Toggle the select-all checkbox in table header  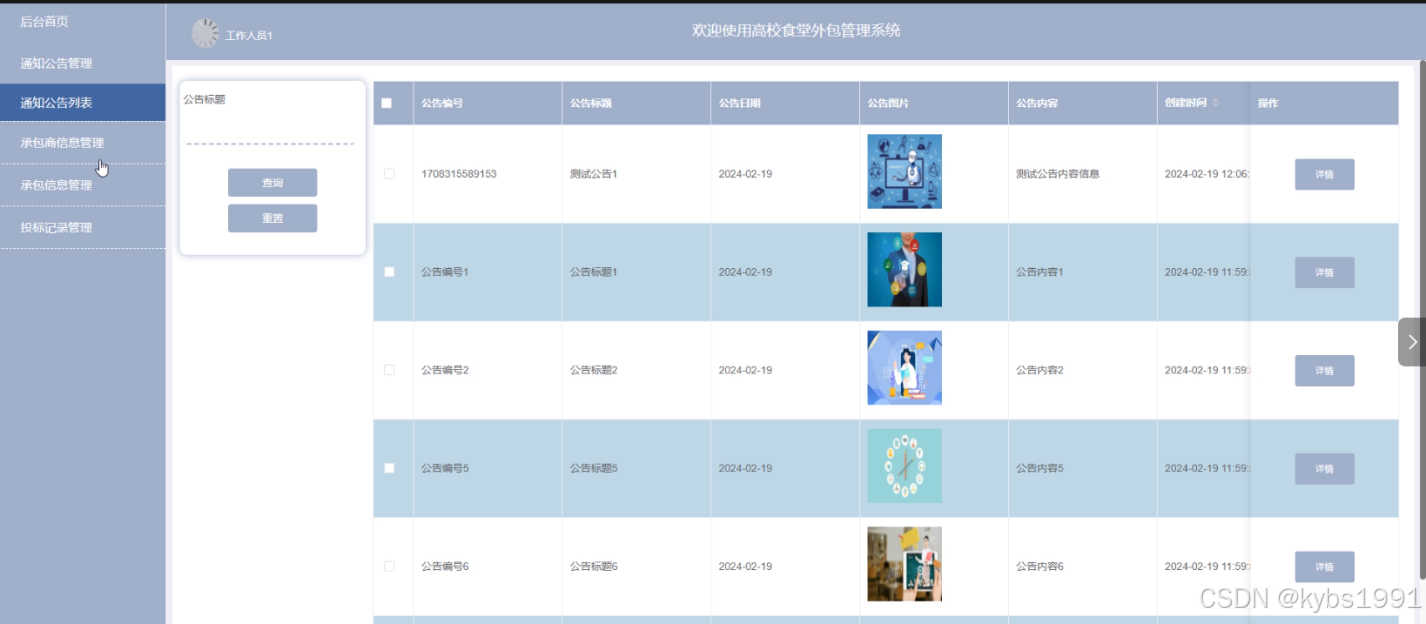coord(387,103)
